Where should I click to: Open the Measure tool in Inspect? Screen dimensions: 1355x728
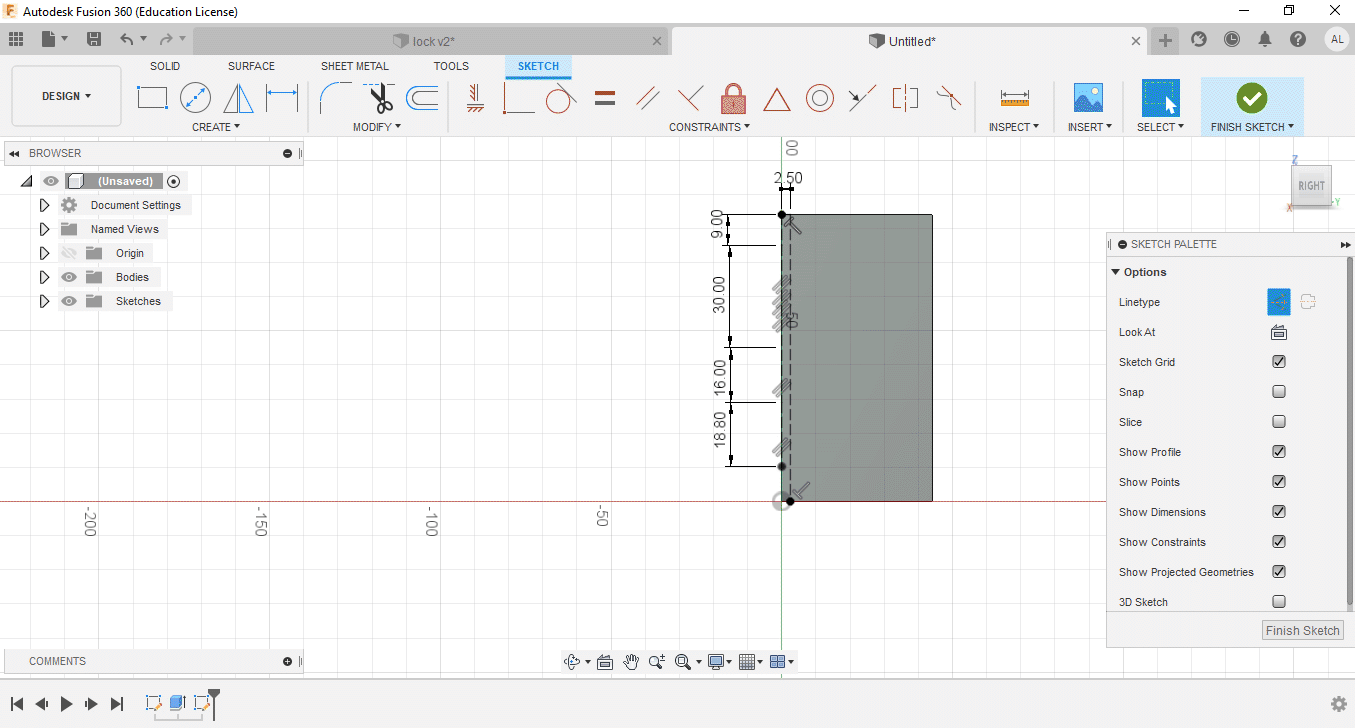(x=1014, y=98)
